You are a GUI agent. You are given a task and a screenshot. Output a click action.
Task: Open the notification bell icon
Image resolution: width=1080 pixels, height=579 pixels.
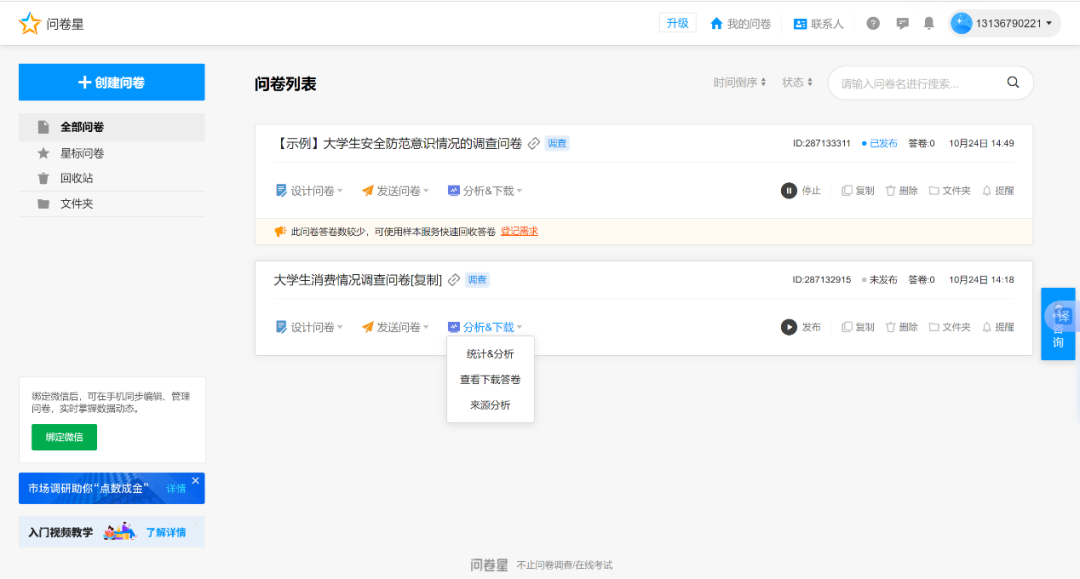[928, 23]
